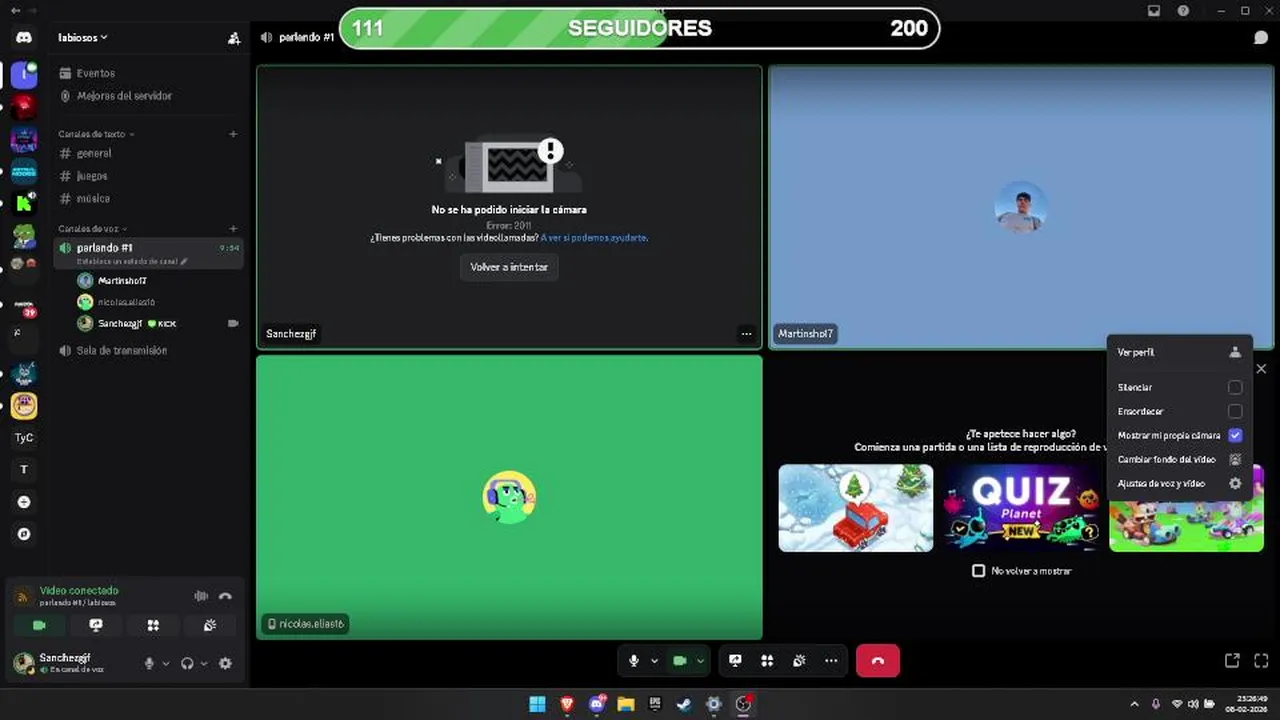Check the Silenciar checkbox
The image size is (1280, 720).
pos(1235,387)
